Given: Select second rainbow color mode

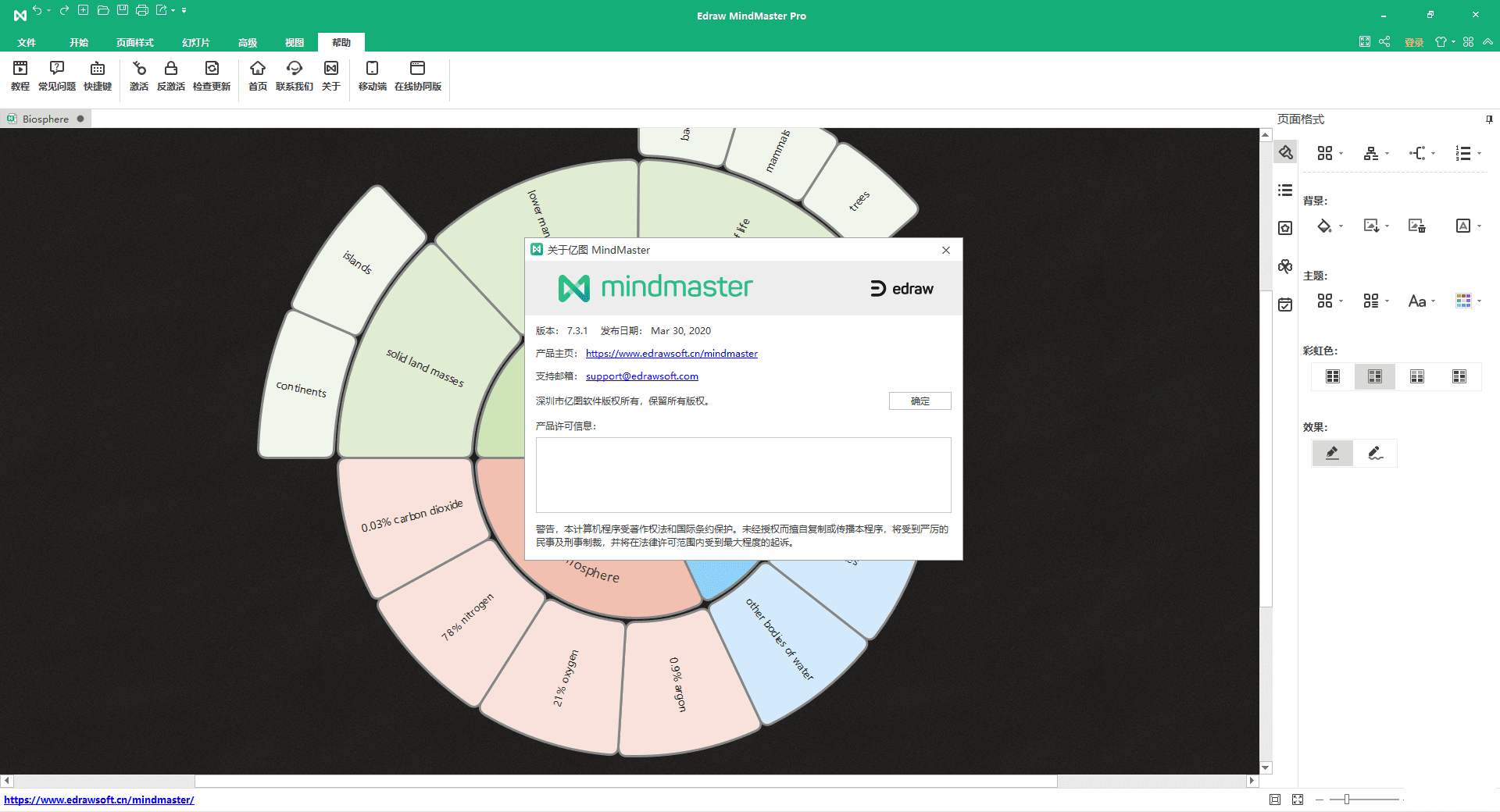Looking at the screenshot, I should tap(1375, 376).
